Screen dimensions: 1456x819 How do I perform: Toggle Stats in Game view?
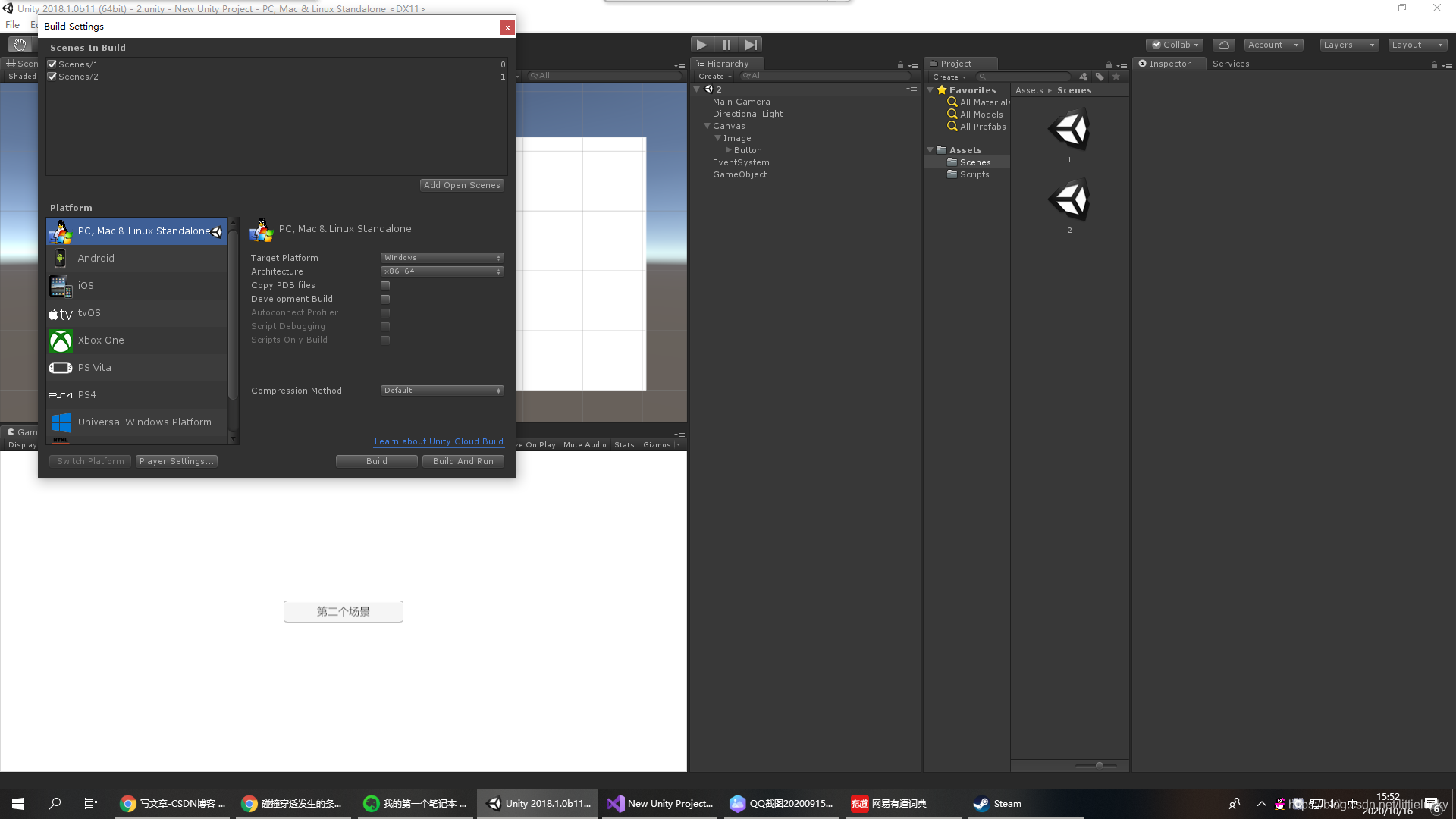click(x=624, y=445)
